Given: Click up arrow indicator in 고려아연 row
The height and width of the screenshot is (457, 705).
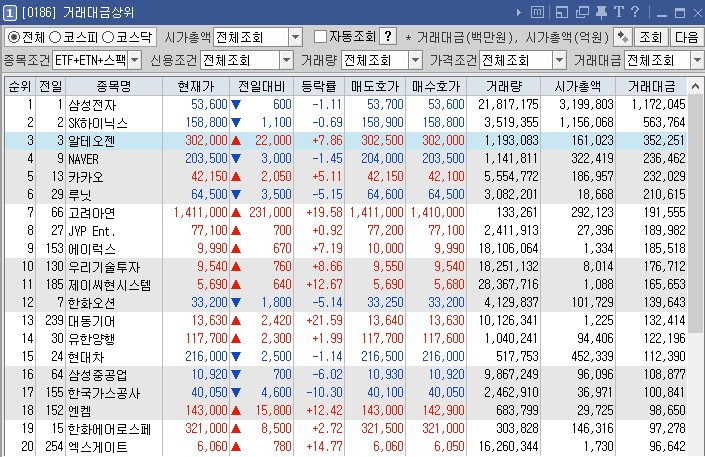Looking at the screenshot, I should click(236, 213).
